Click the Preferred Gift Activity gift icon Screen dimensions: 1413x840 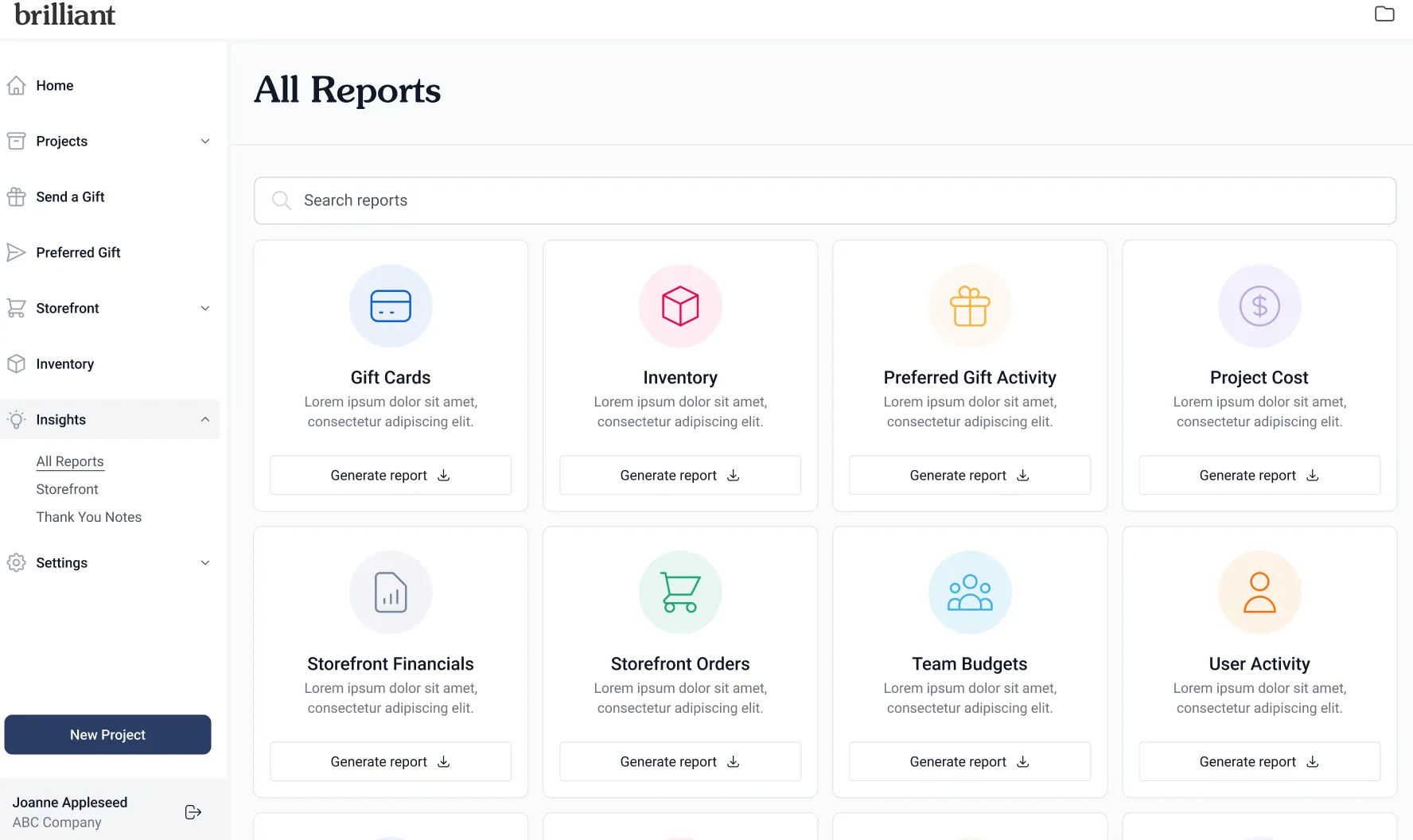tap(970, 306)
